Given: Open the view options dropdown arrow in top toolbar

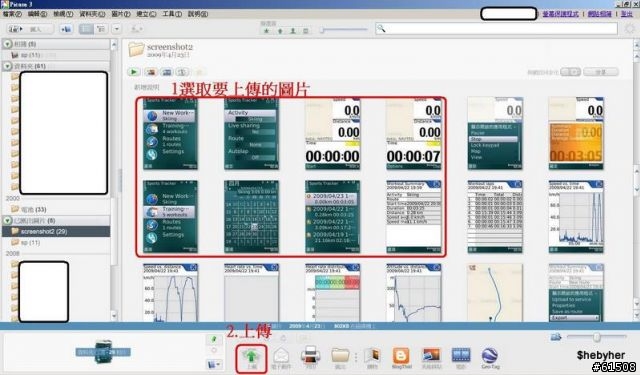Looking at the screenshot, I should [117, 29].
